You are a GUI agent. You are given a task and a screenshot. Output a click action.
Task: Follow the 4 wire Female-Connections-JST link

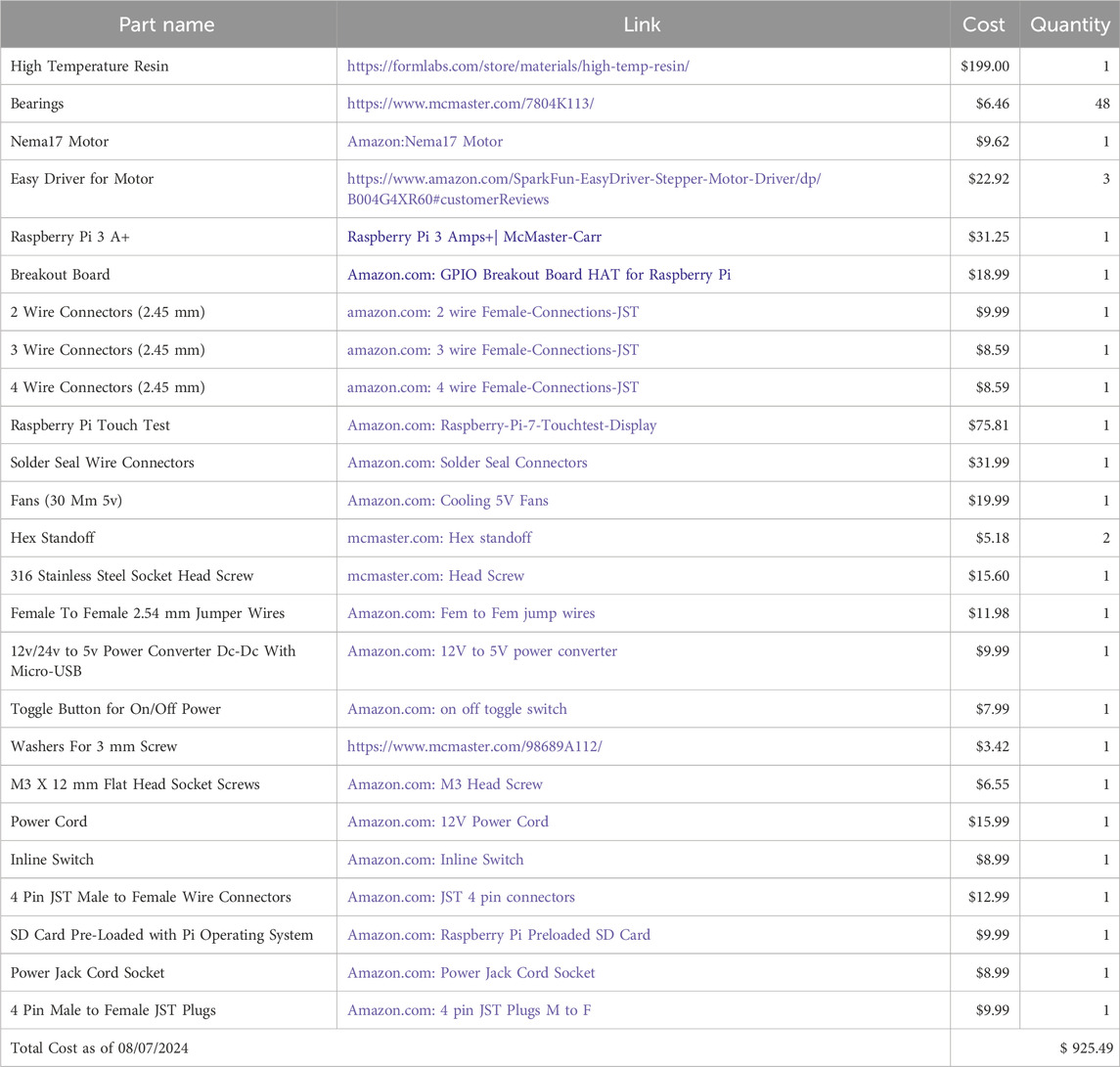coord(493,387)
